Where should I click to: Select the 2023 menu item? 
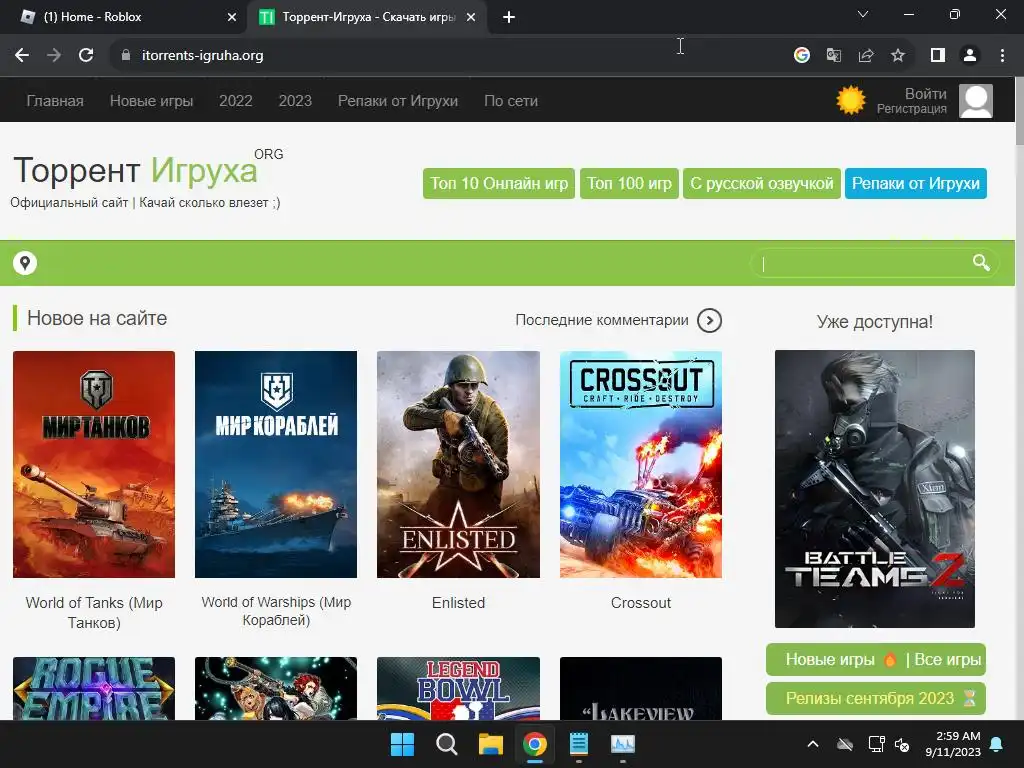(x=295, y=101)
